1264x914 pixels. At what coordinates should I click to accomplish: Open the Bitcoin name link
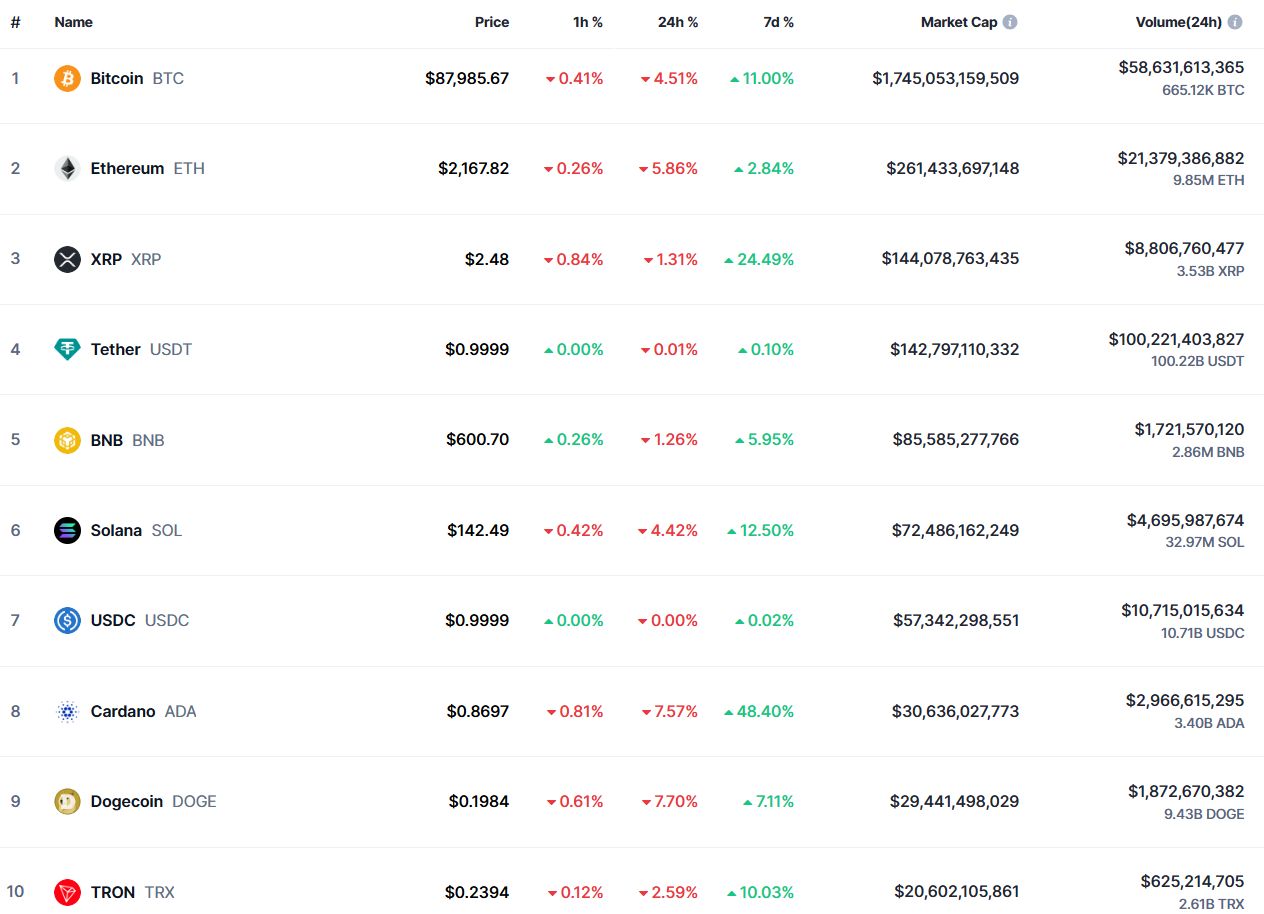(117, 78)
